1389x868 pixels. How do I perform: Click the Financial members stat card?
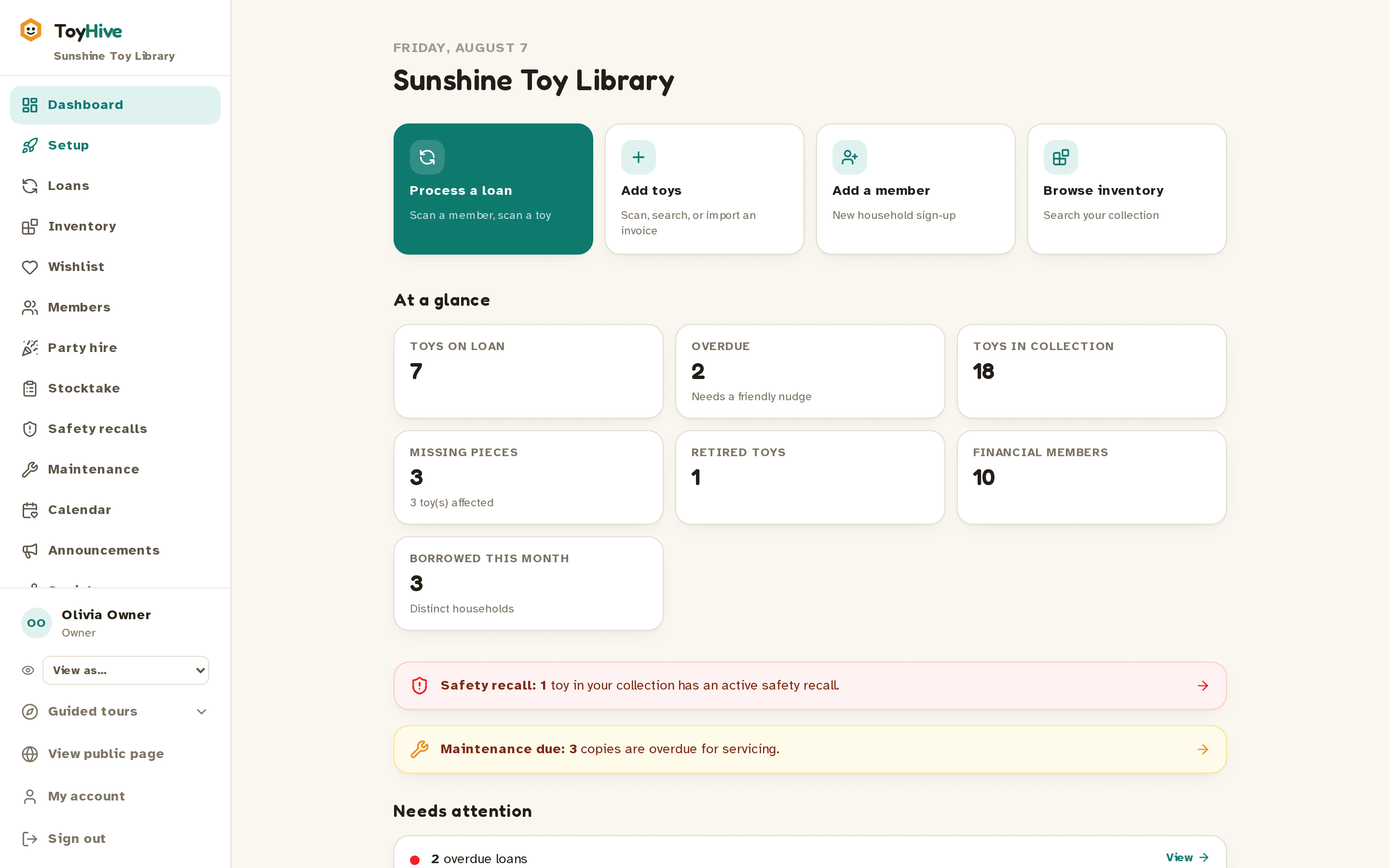click(1092, 477)
